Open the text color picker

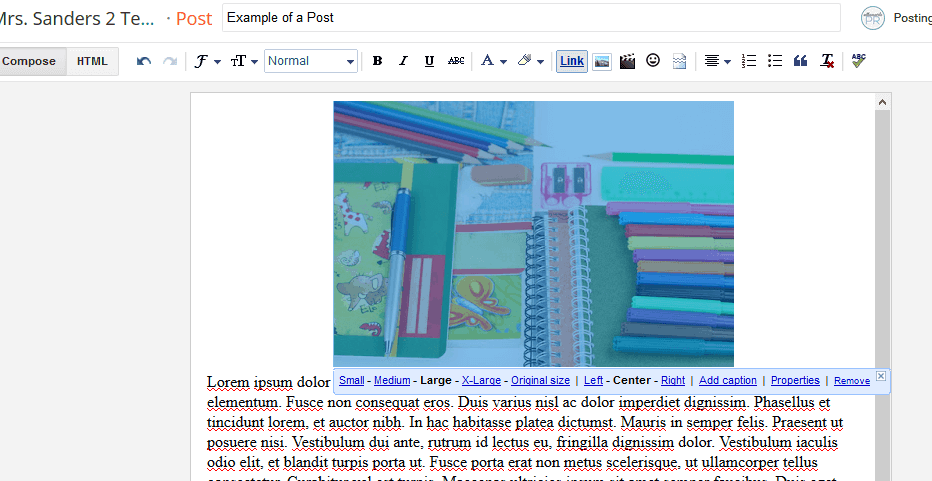click(493, 61)
